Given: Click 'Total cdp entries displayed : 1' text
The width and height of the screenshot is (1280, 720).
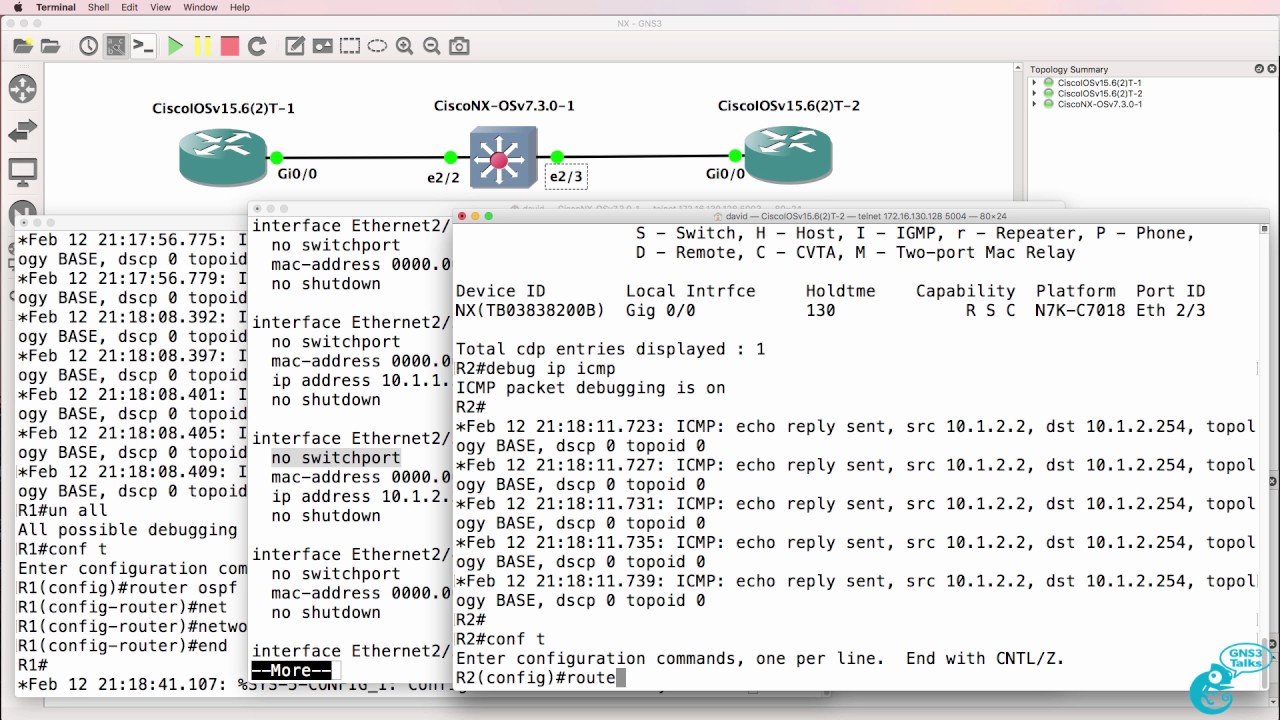Looking at the screenshot, I should (x=610, y=349).
